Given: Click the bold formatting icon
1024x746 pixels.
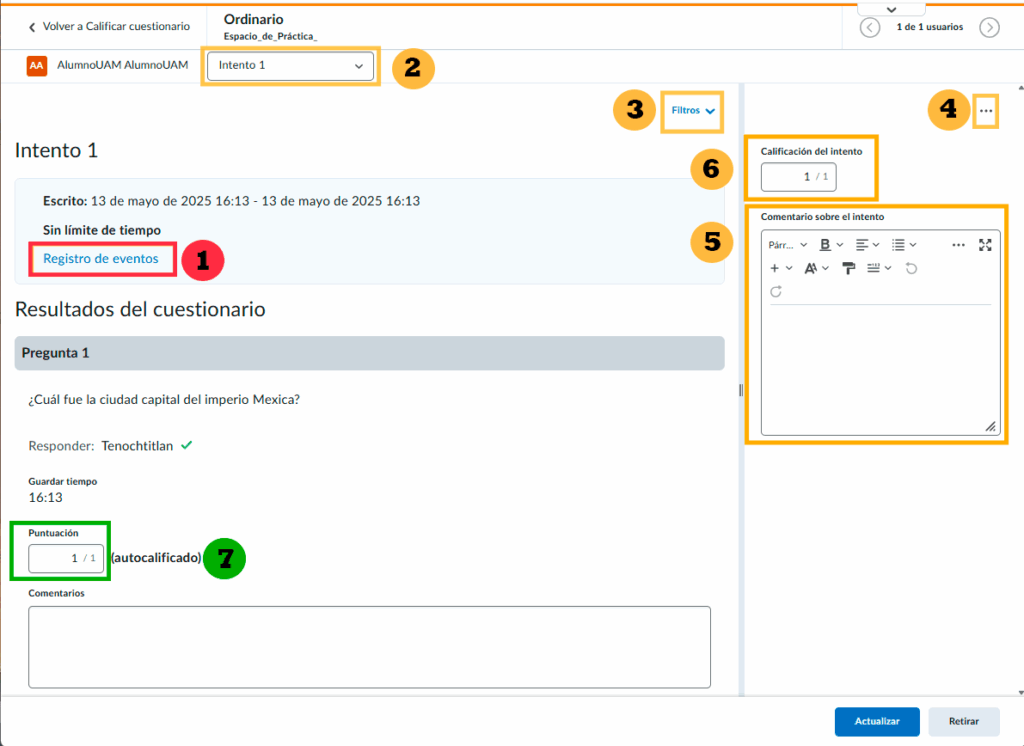Looking at the screenshot, I should click(826, 245).
